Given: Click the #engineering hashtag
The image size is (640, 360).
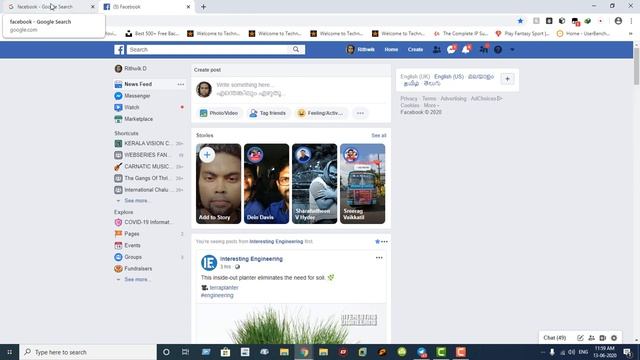Looking at the screenshot, I should pyautogui.click(x=217, y=295).
